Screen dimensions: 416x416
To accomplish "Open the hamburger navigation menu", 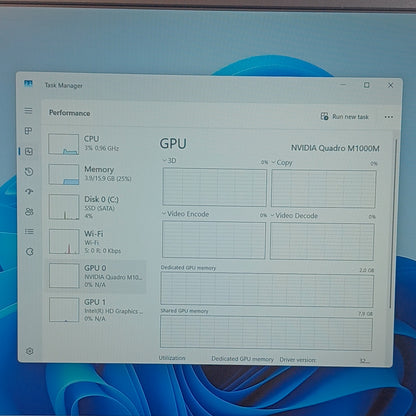I will 28,111.
